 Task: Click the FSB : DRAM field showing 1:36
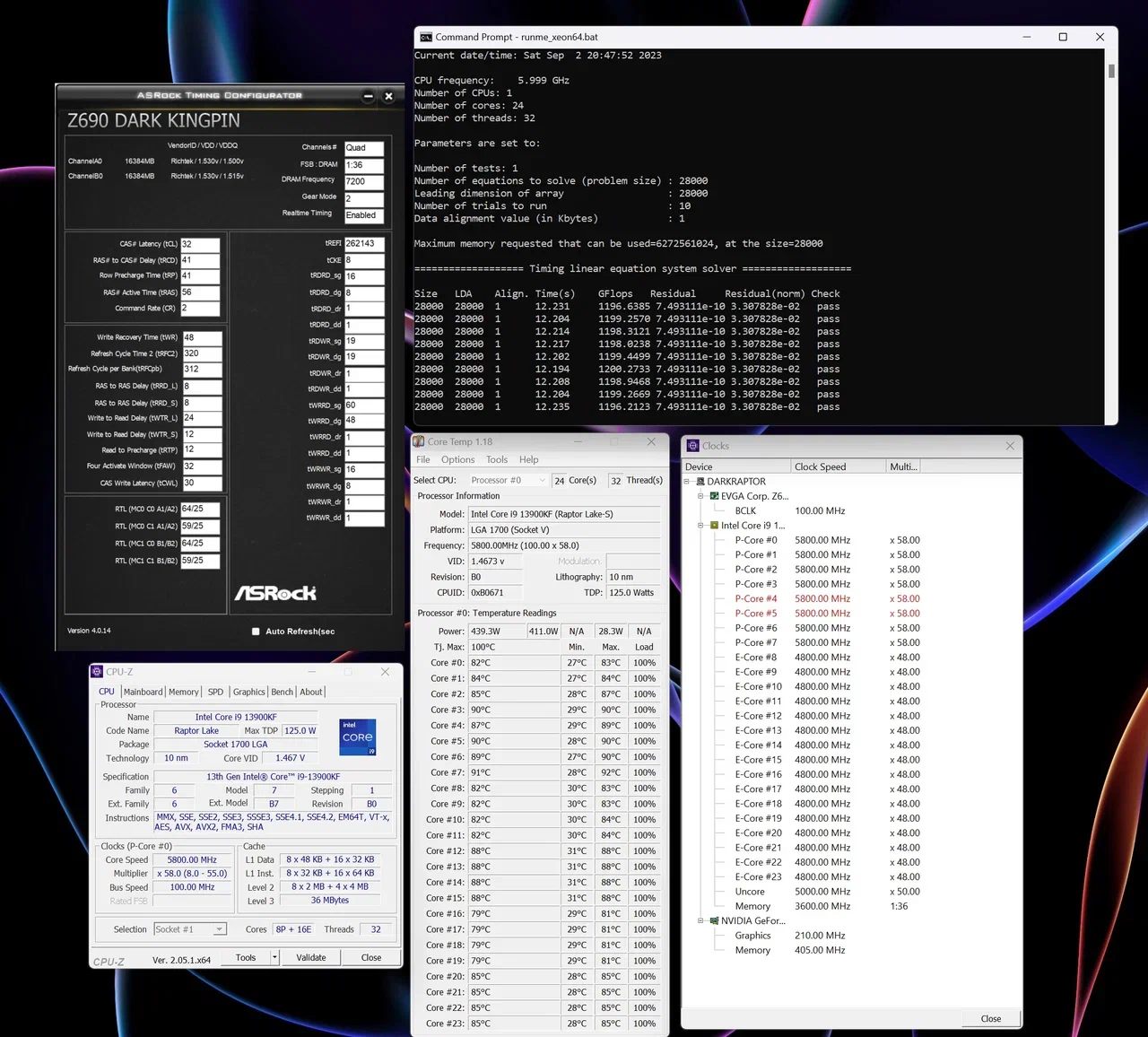point(364,165)
